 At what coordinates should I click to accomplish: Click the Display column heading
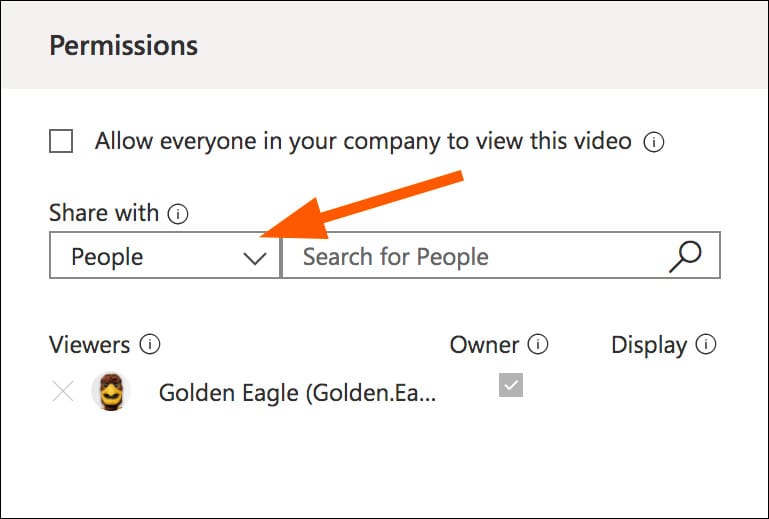648,345
